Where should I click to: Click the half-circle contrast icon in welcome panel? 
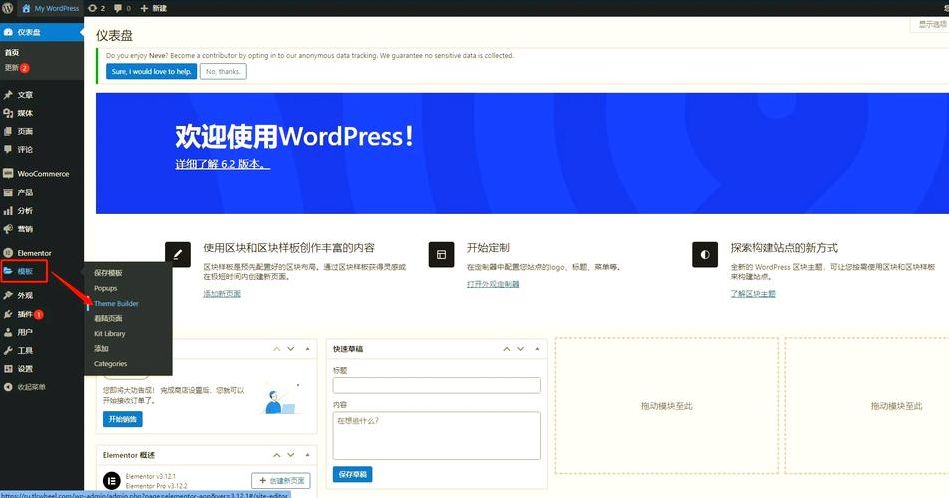click(x=704, y=255)
